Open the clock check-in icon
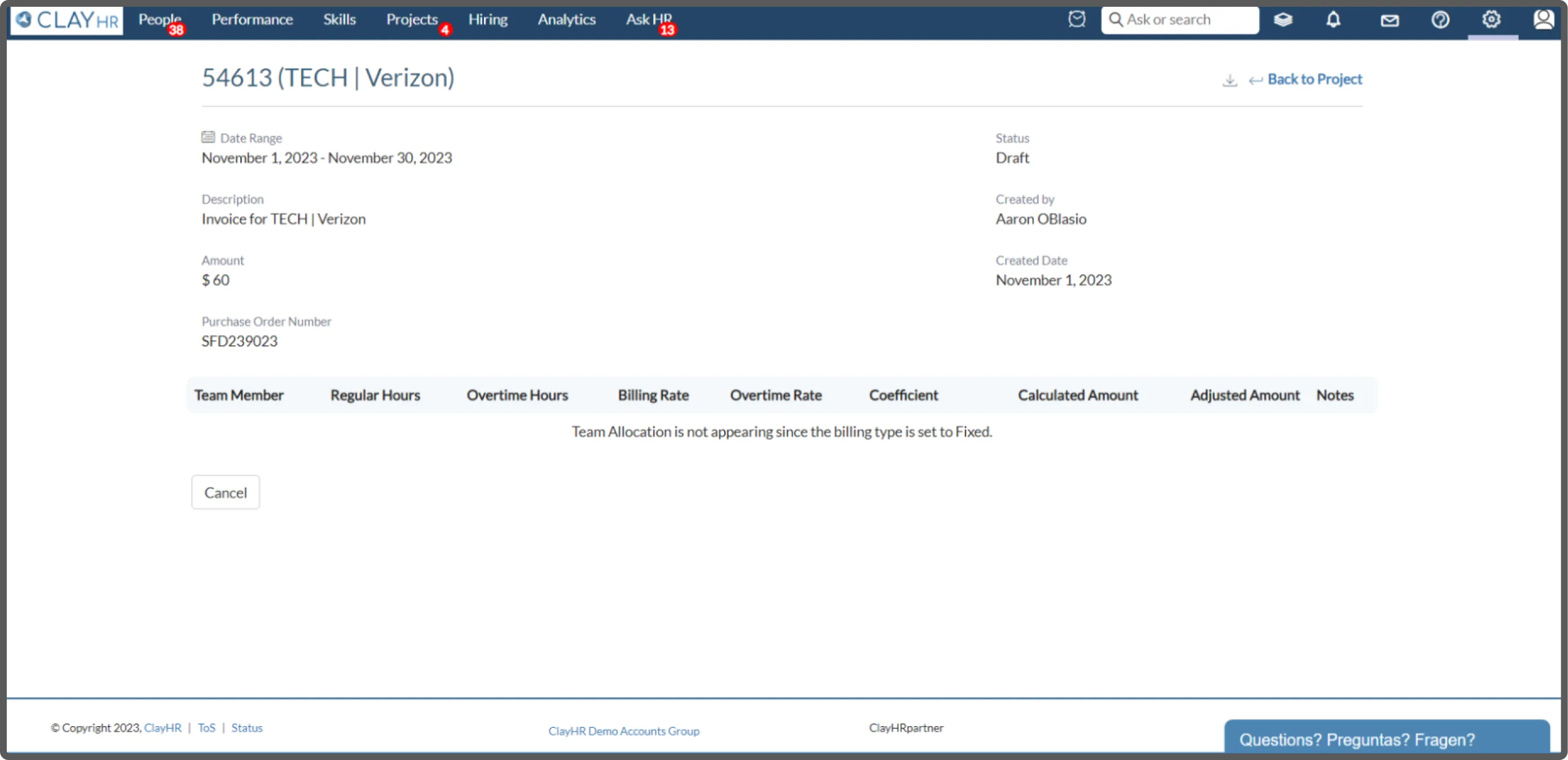 [x=1076, y=20]
